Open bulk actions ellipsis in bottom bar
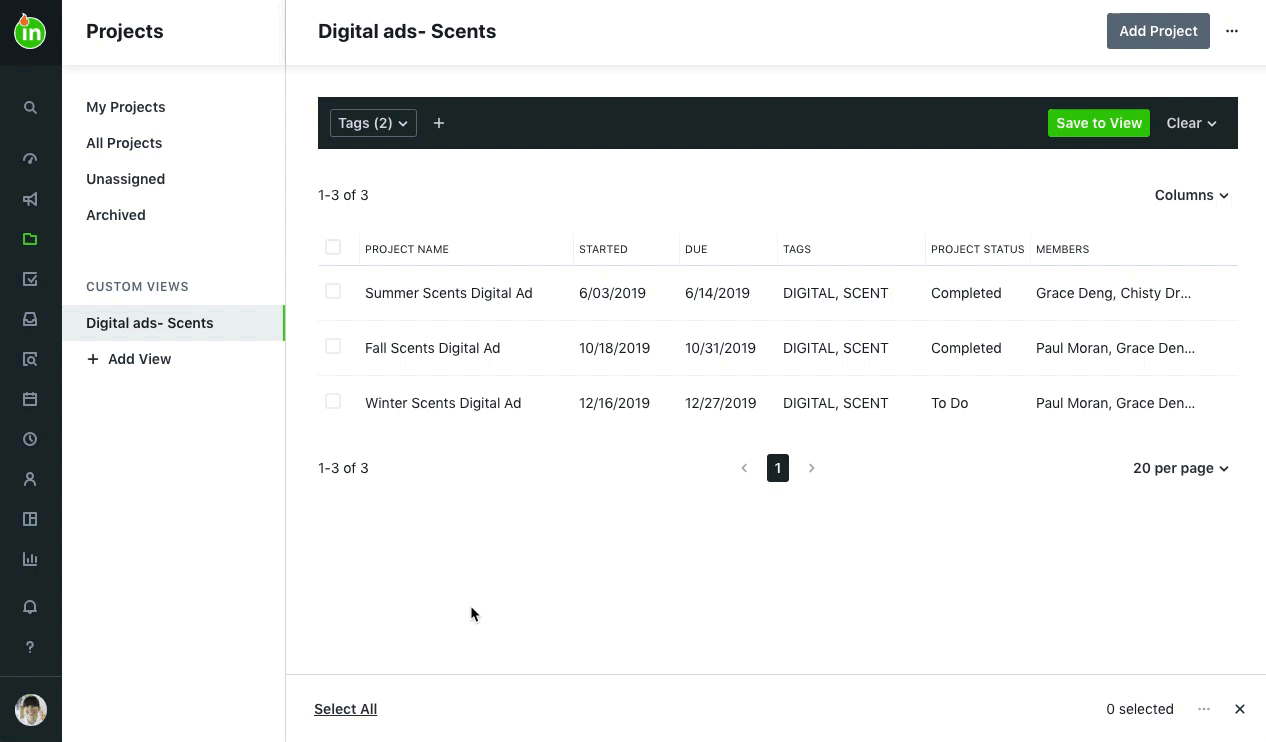 [x=1204, y=709]
